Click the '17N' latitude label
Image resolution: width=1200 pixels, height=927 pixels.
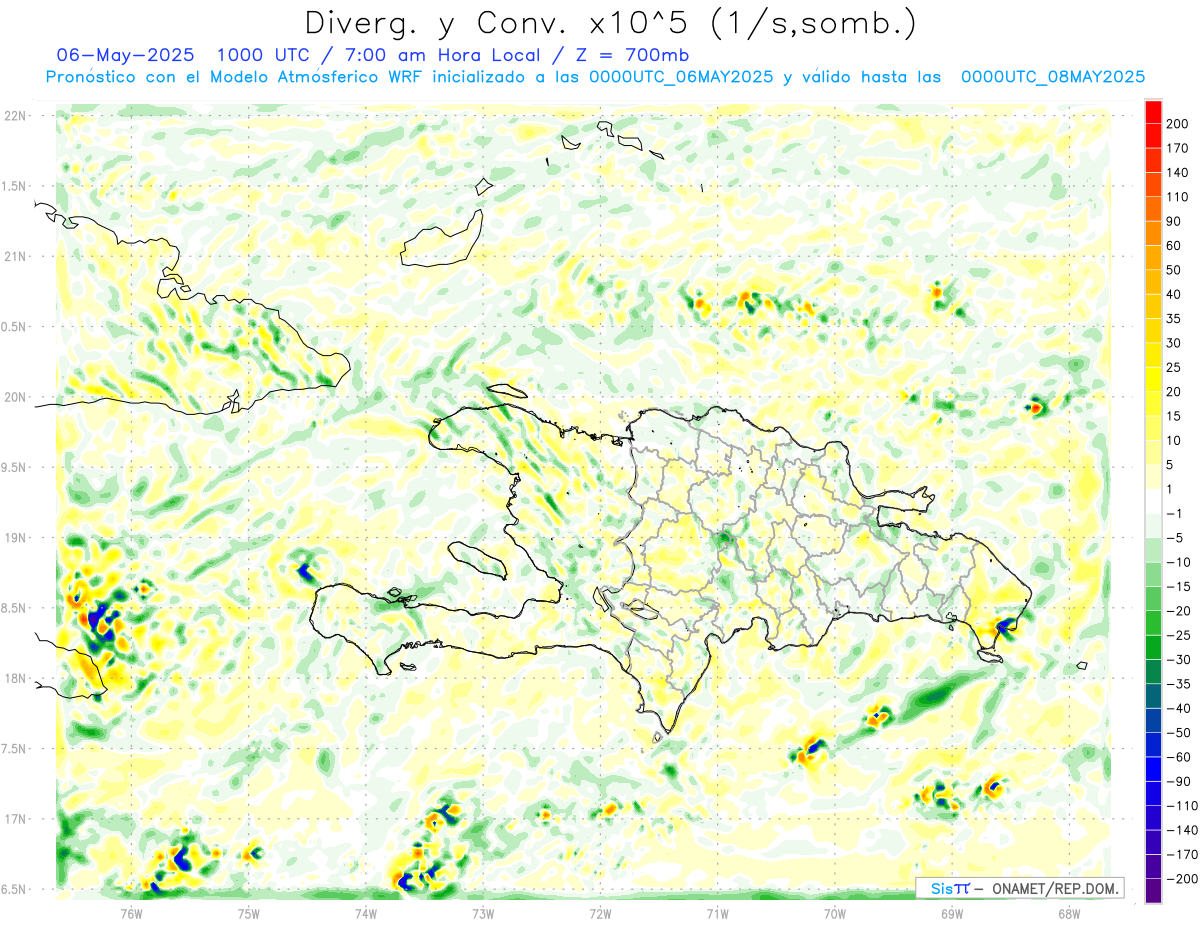coord(15,819)
